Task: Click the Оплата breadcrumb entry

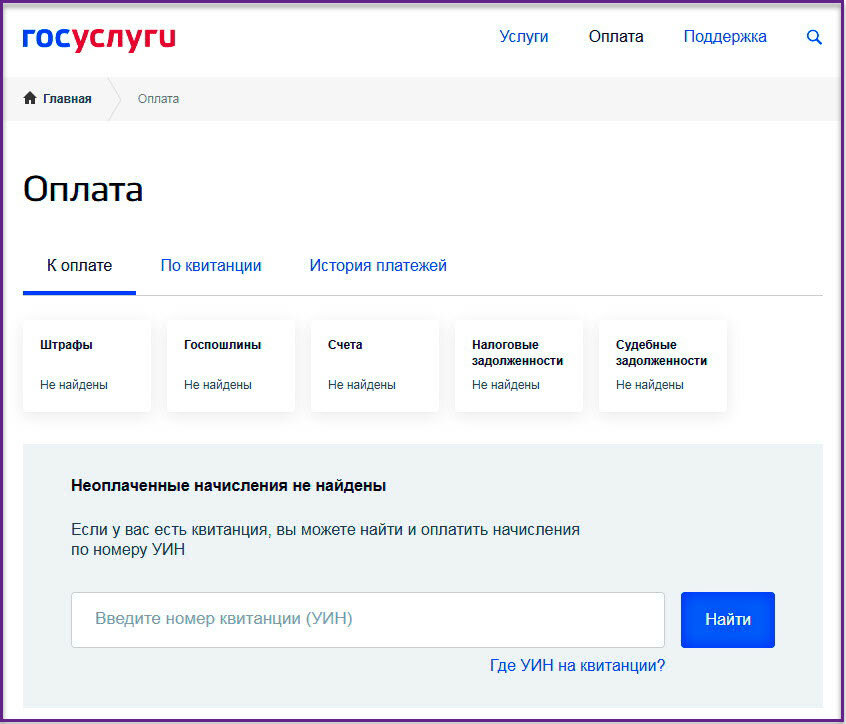Action: click(158, 98)
